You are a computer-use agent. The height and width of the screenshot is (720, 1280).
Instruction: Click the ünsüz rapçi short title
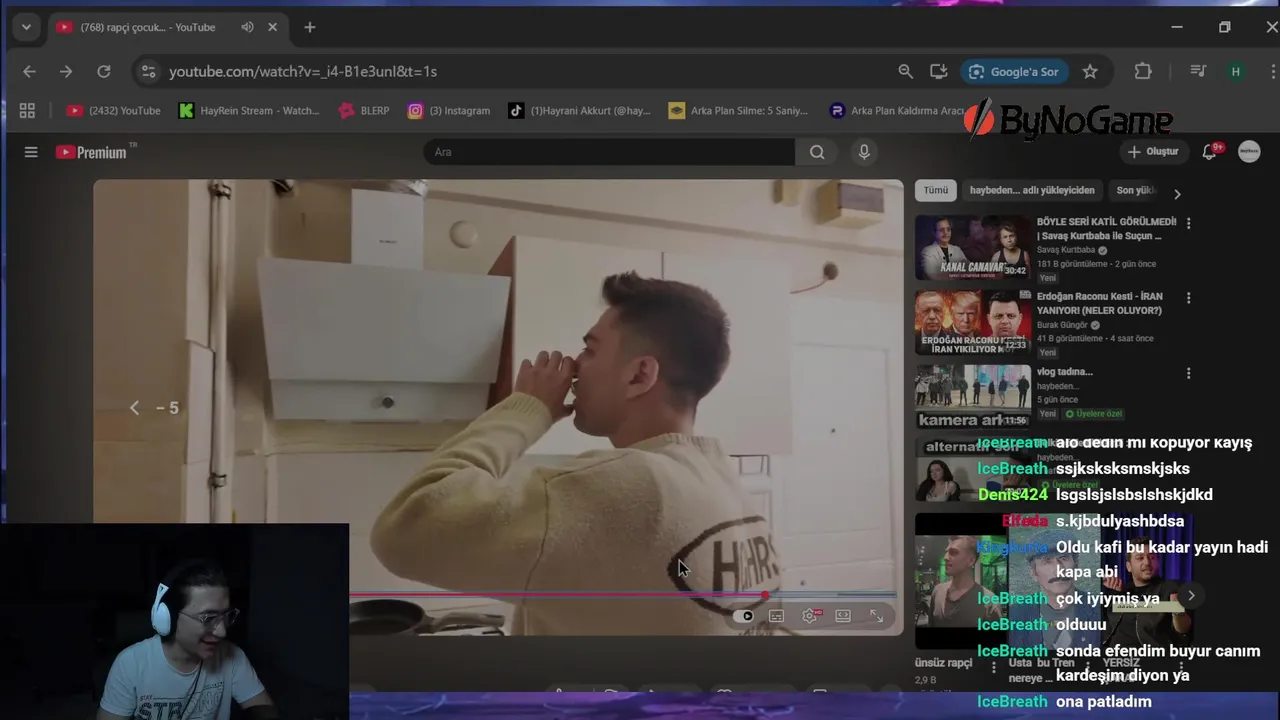pyautogui.click(x=943, y=663)
